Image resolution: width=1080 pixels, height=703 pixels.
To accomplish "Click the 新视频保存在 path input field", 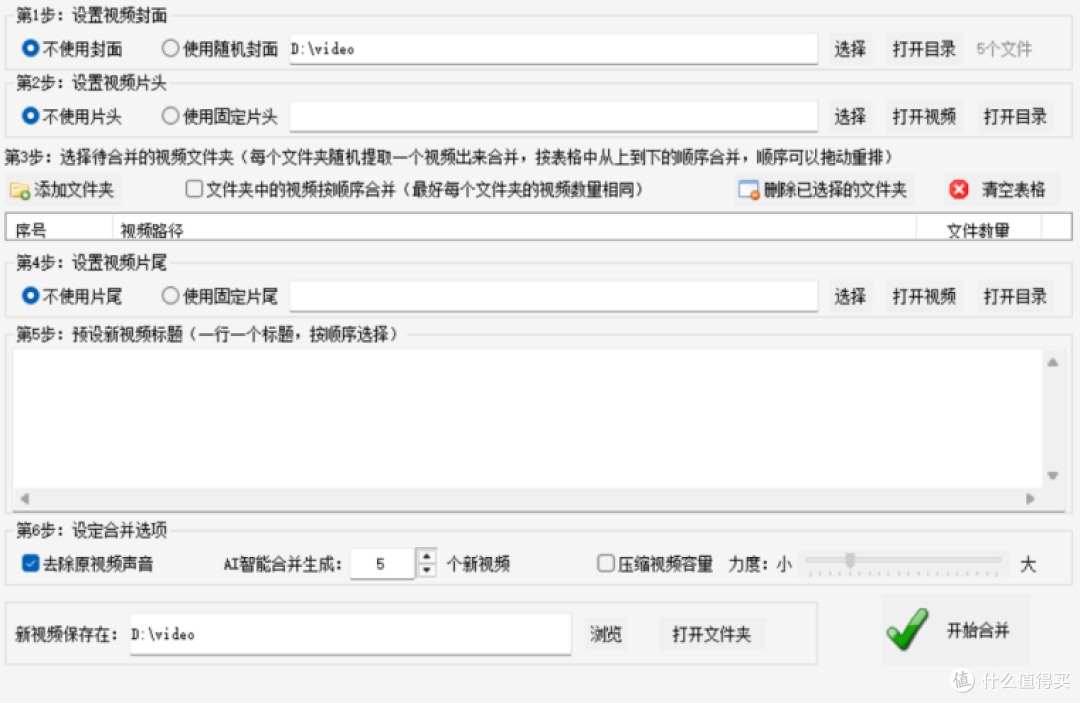I will click(351, 634).
